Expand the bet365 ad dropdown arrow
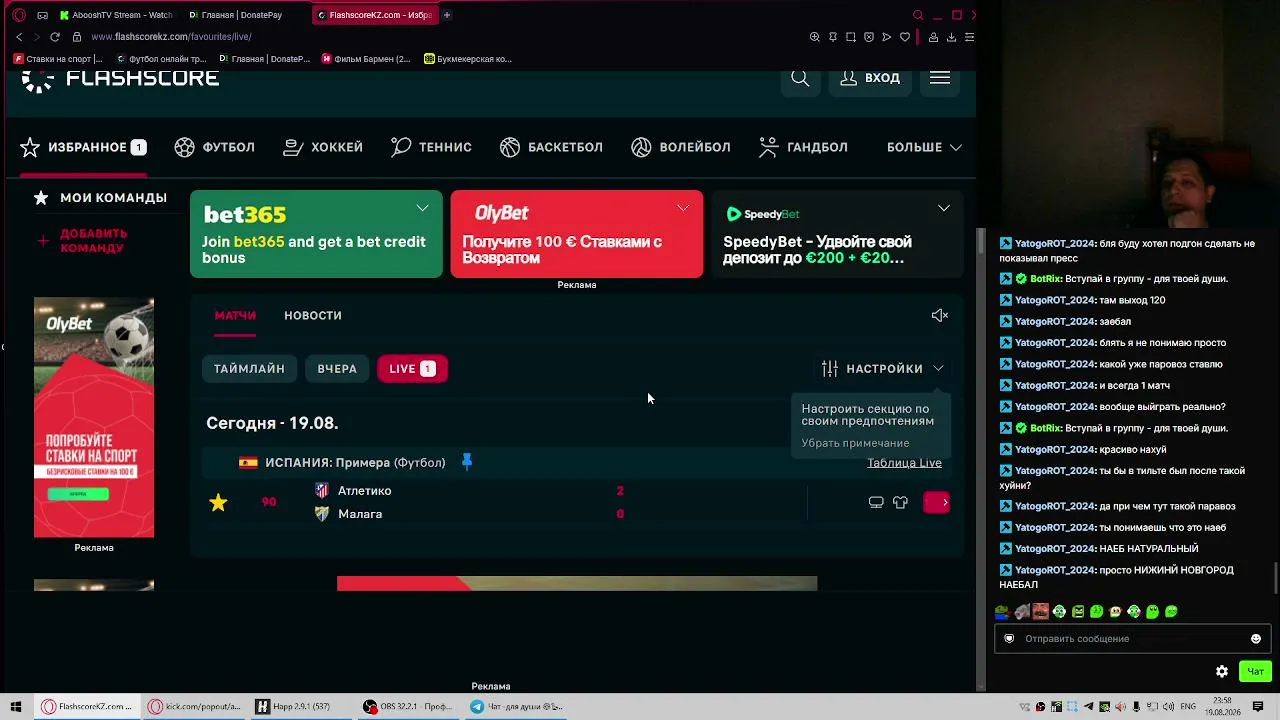The height and width of the screenshot is (720, 1280). (422, 208)
